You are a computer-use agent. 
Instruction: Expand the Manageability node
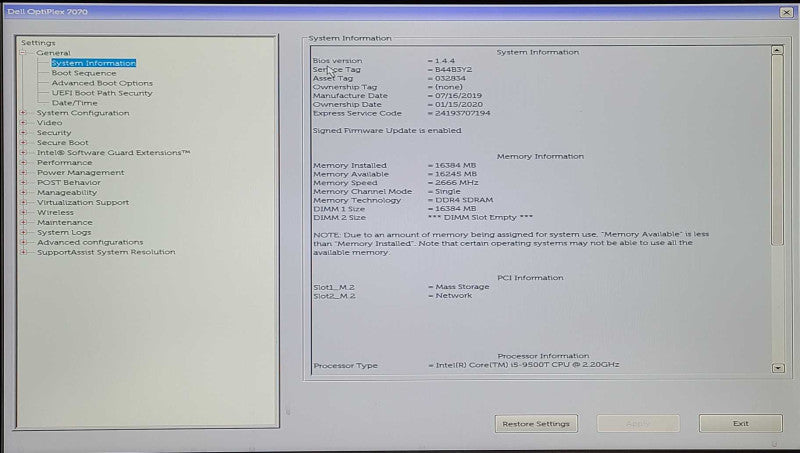click(x=23, y=192)
